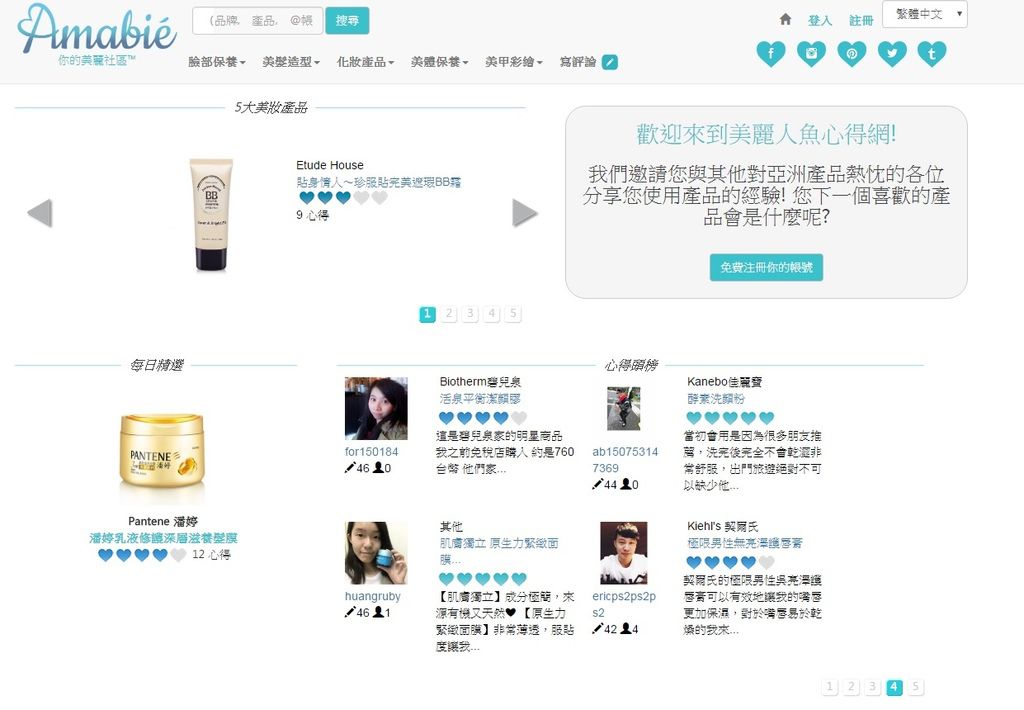Viewport: 1024px width, 710px height.
Task: Expand the 美體保養 menu
Action: tap(440, 62)
